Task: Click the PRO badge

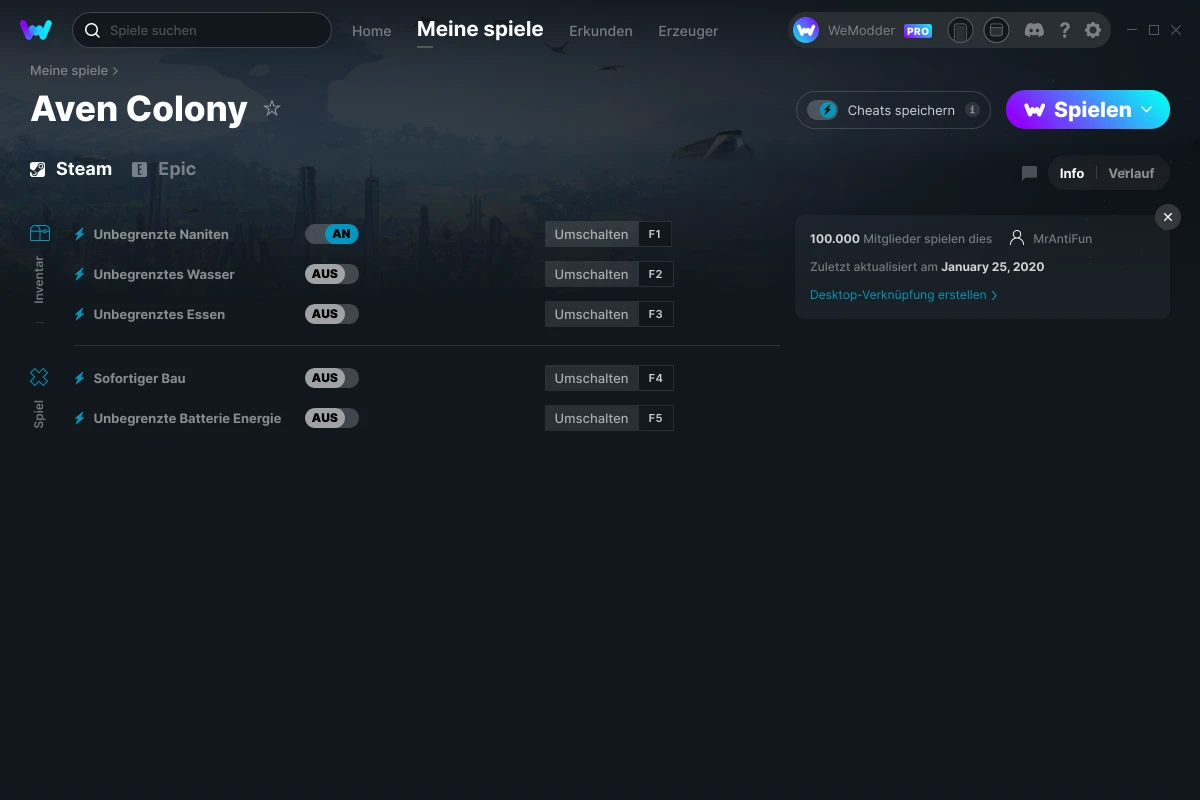Action: pos(918,31)
